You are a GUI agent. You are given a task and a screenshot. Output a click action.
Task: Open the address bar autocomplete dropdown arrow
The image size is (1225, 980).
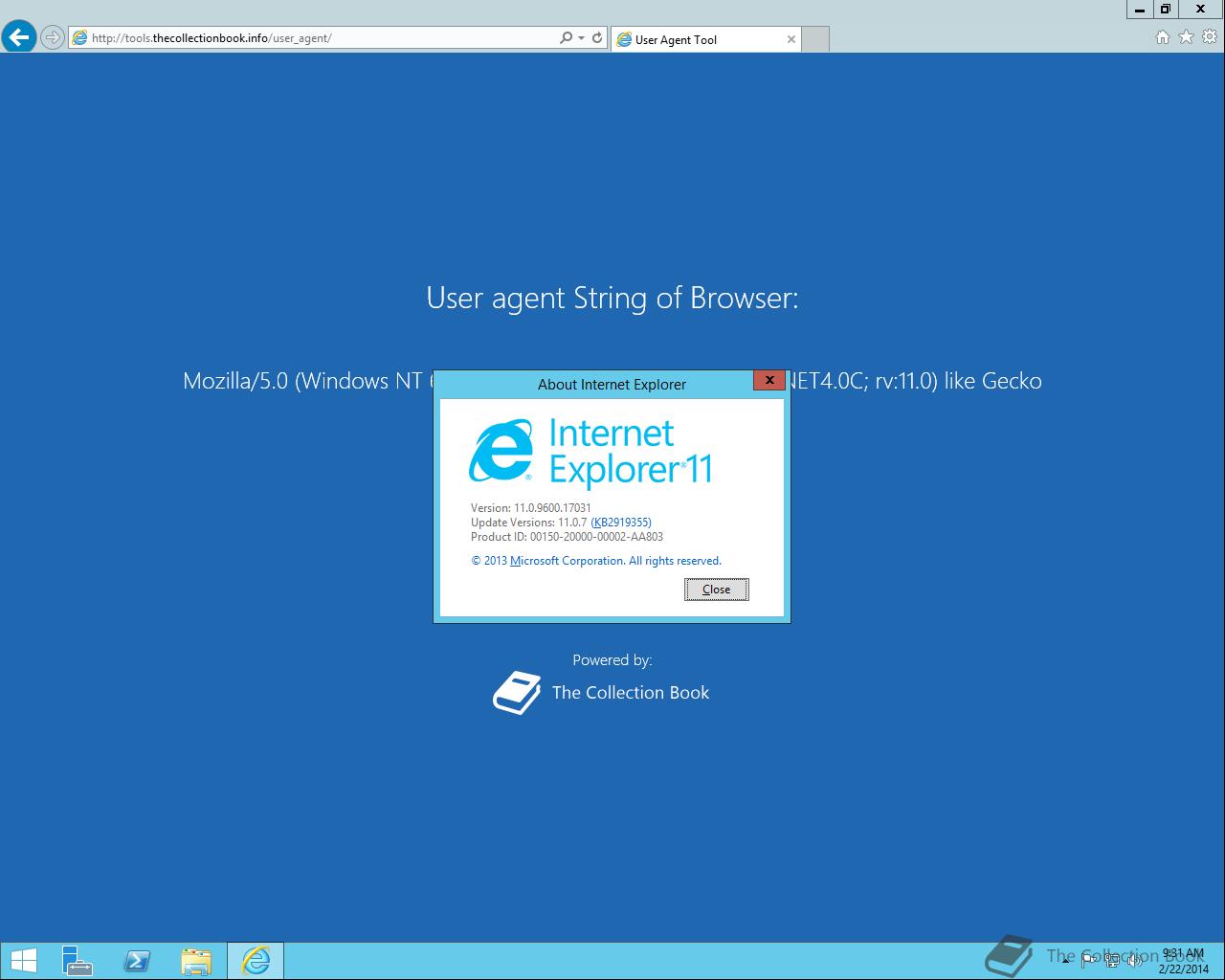[581, 38]
